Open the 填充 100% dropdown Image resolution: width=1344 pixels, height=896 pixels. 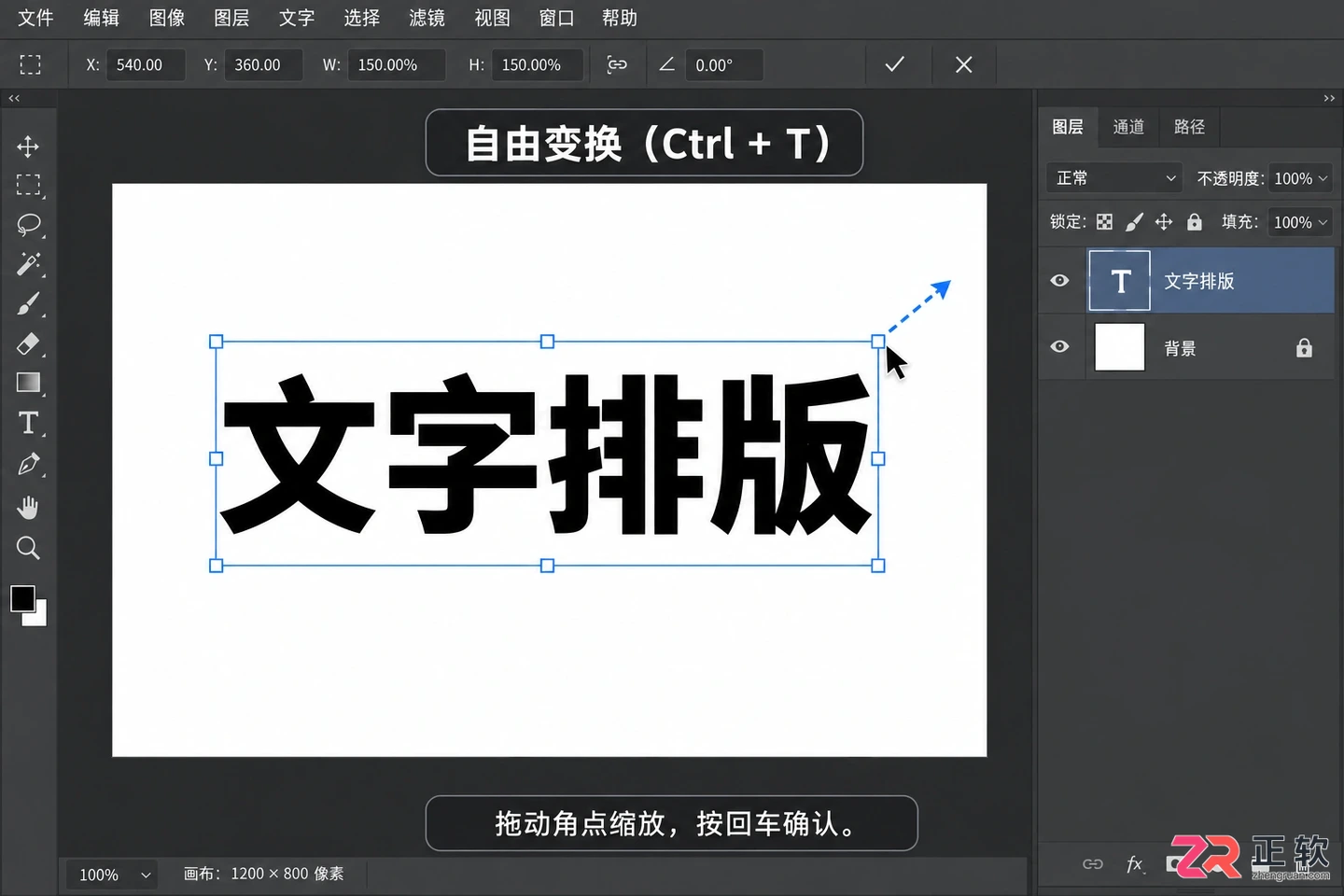pos(1300,222)
